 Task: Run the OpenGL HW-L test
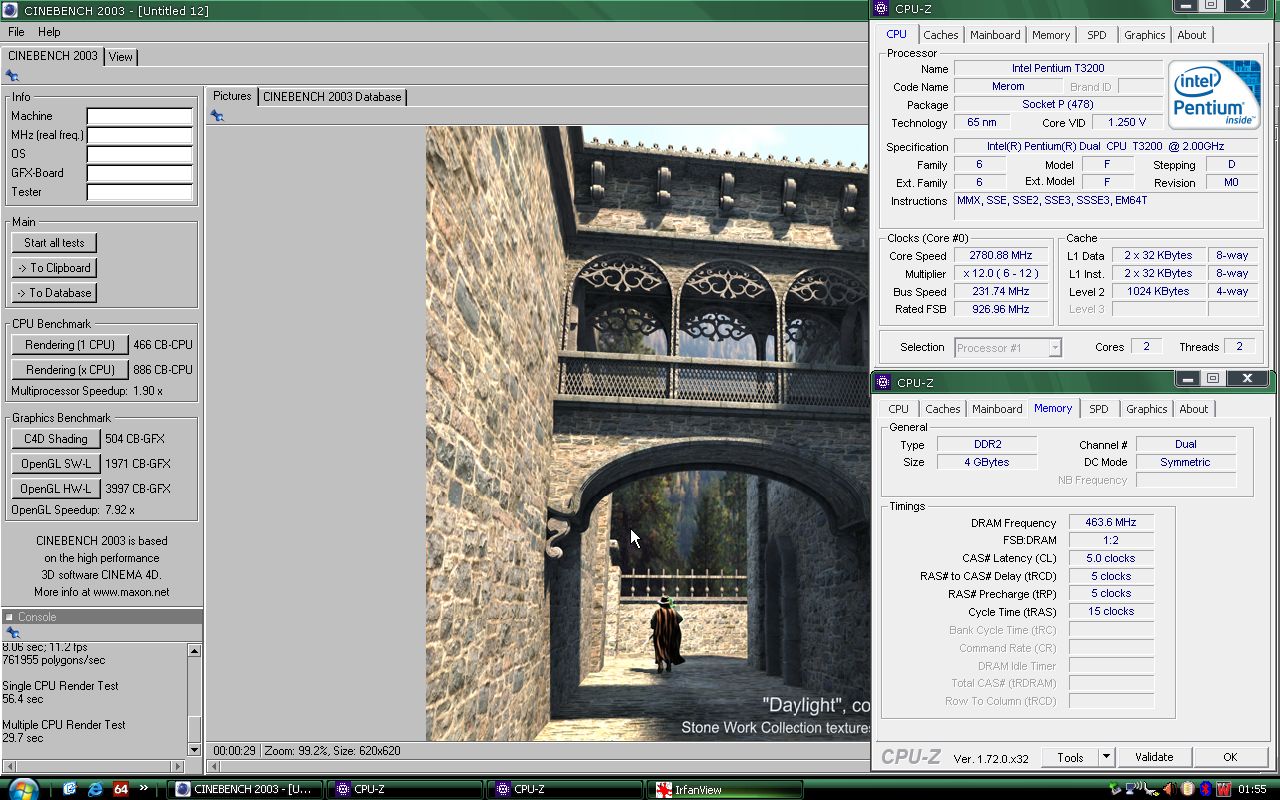click(55, 489)
